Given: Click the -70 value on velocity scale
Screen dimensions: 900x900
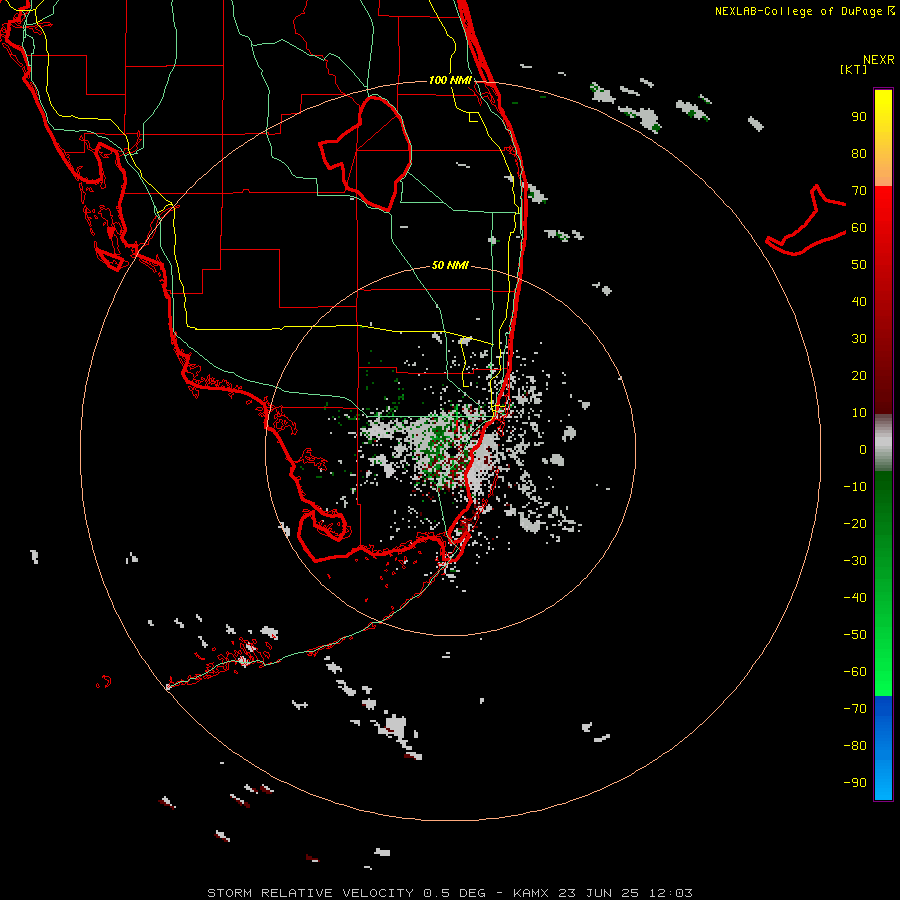Looking at the screenshot, I should point(855,709).
